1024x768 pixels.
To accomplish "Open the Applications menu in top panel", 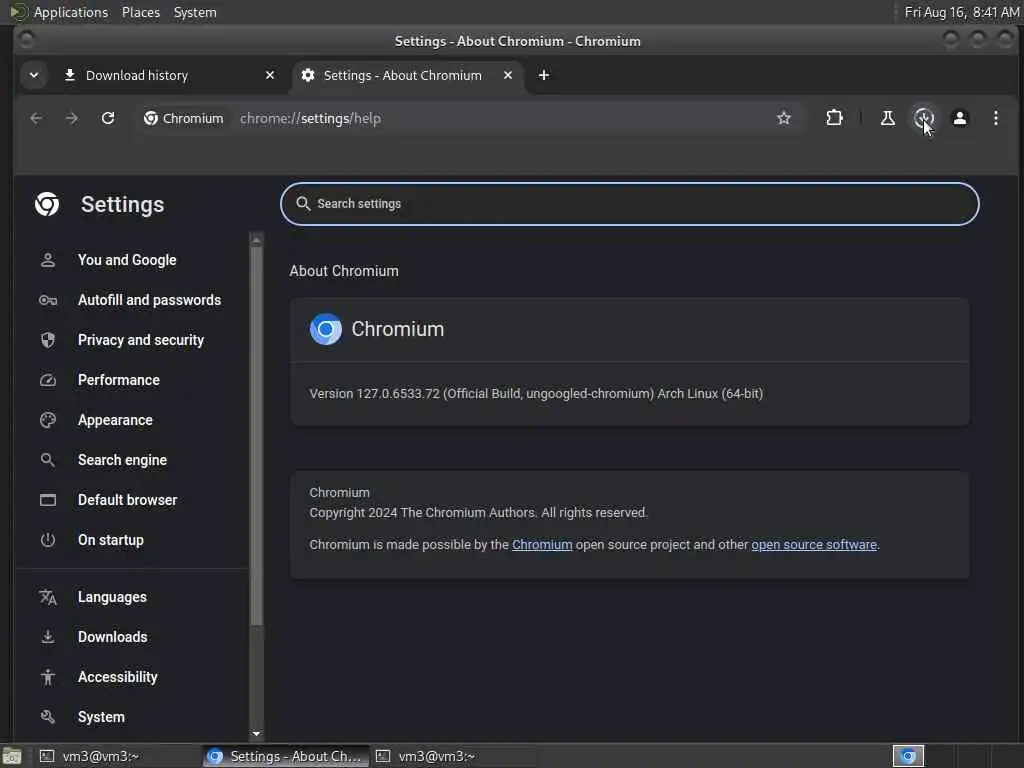I will (x=71, y=12).
